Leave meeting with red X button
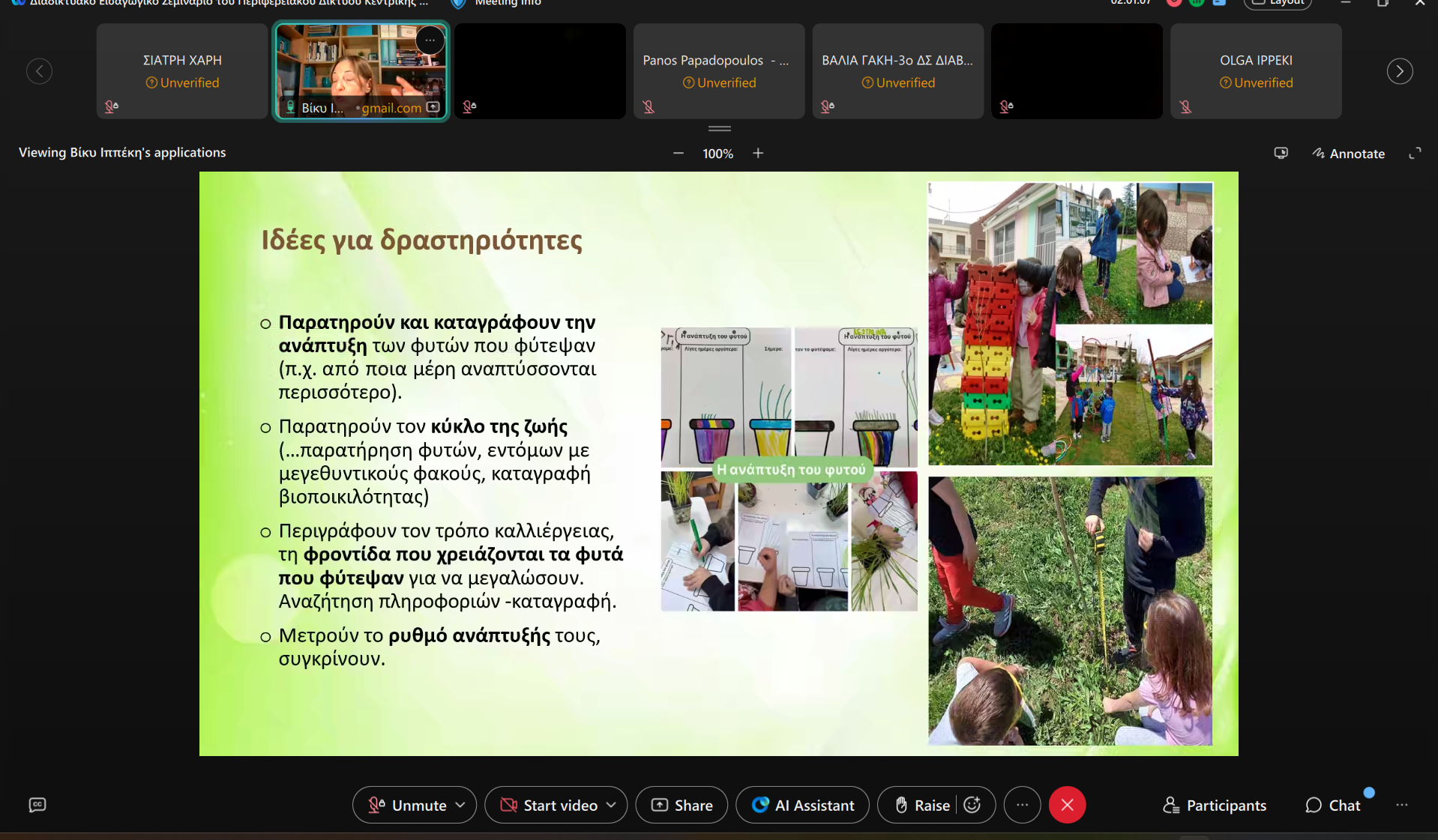 click(1067, 805)
